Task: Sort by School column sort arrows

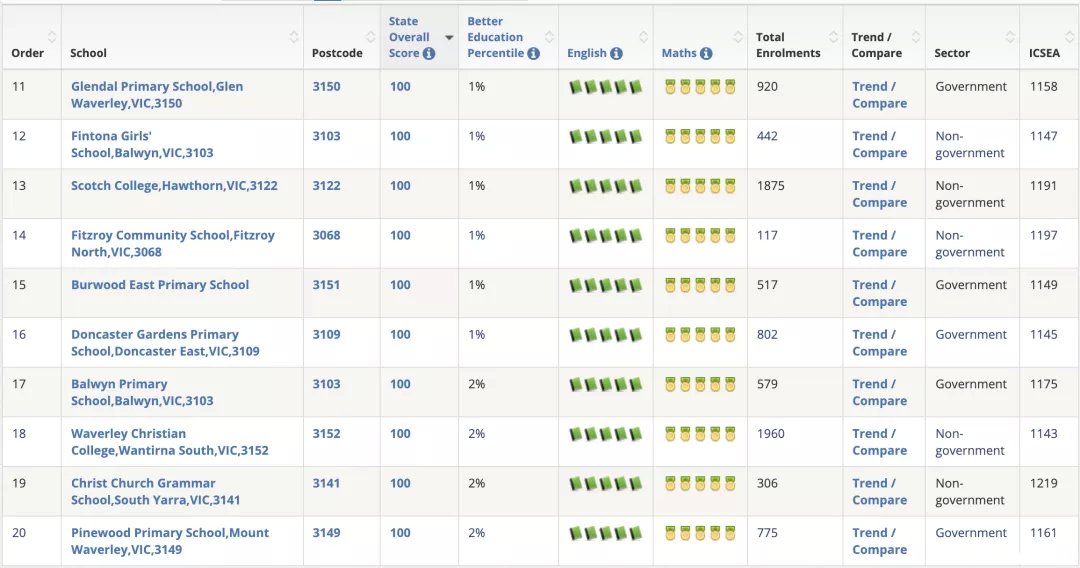Action: coord(294,36)
